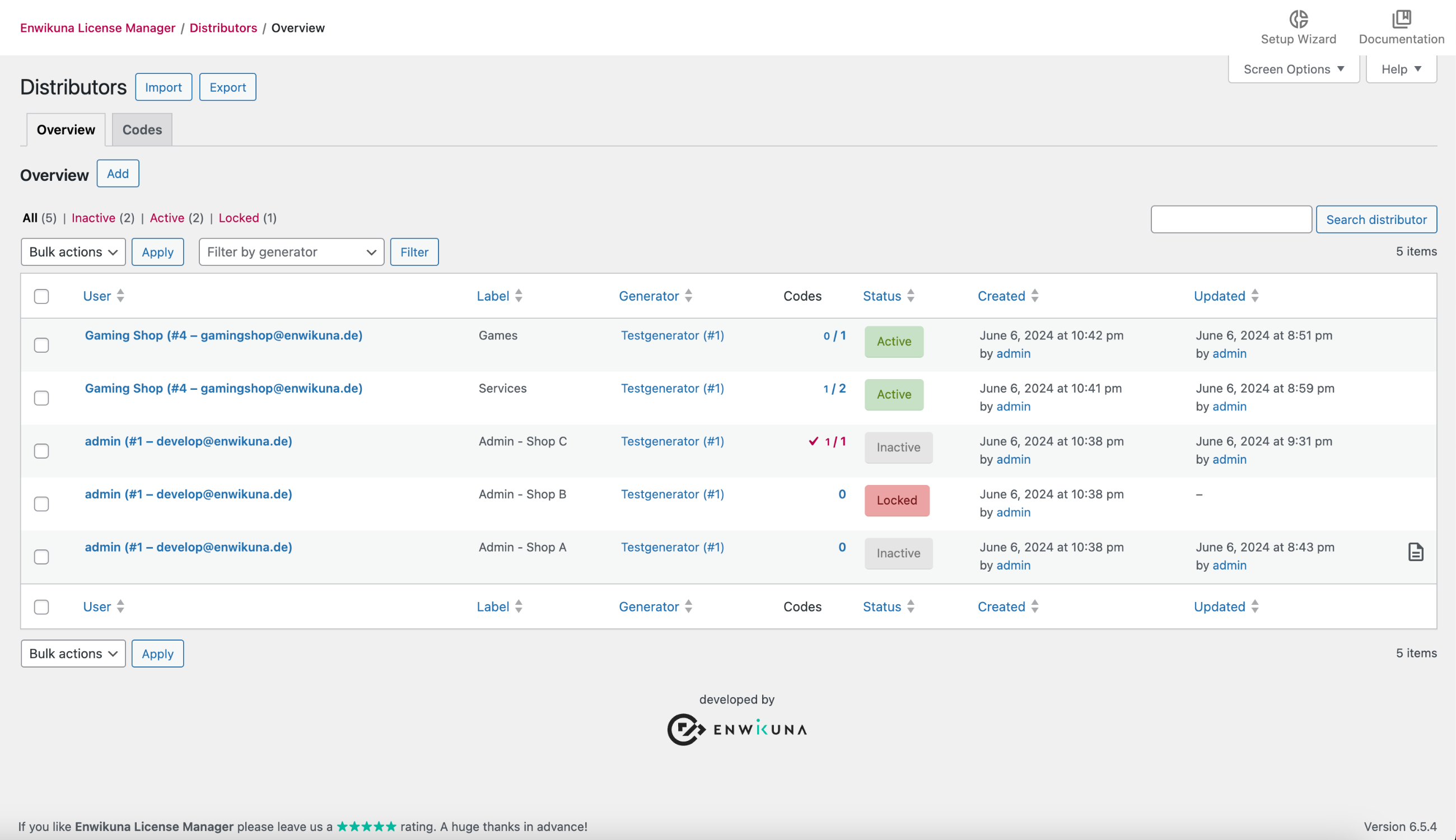The height and width of the screenshot is (840, 1456).
Task: Show All distributors
Action: 30,218
